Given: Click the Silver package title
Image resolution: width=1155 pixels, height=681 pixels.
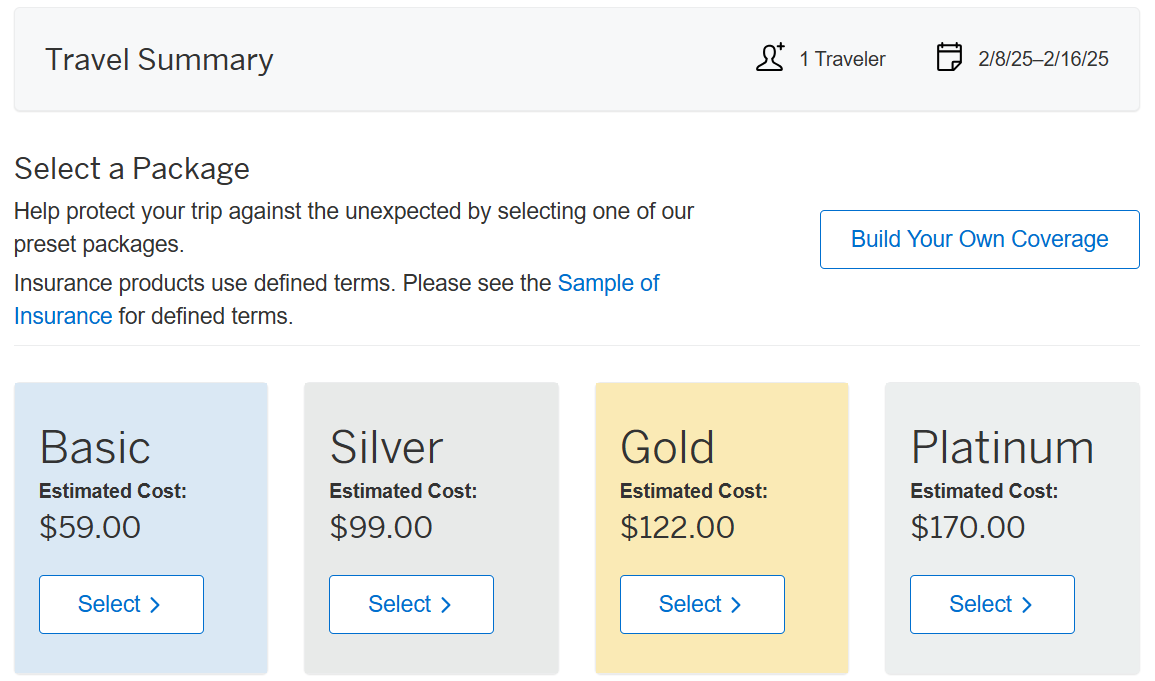Looking at the screenshot, I should 386,447.
